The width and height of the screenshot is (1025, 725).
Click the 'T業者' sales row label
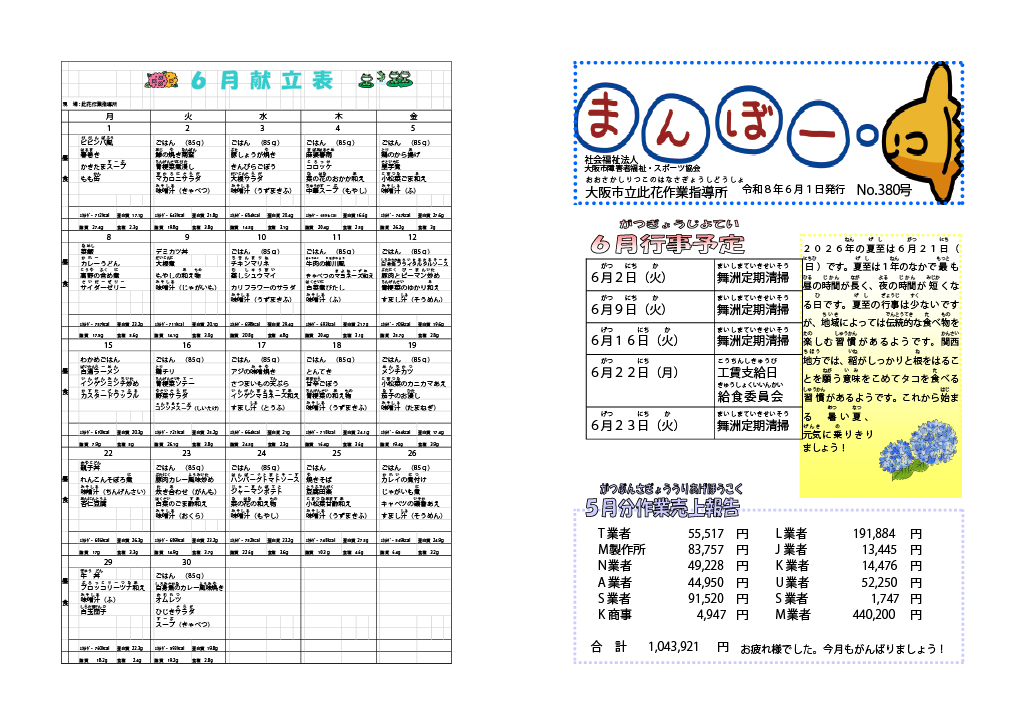[x=614, y=533]
